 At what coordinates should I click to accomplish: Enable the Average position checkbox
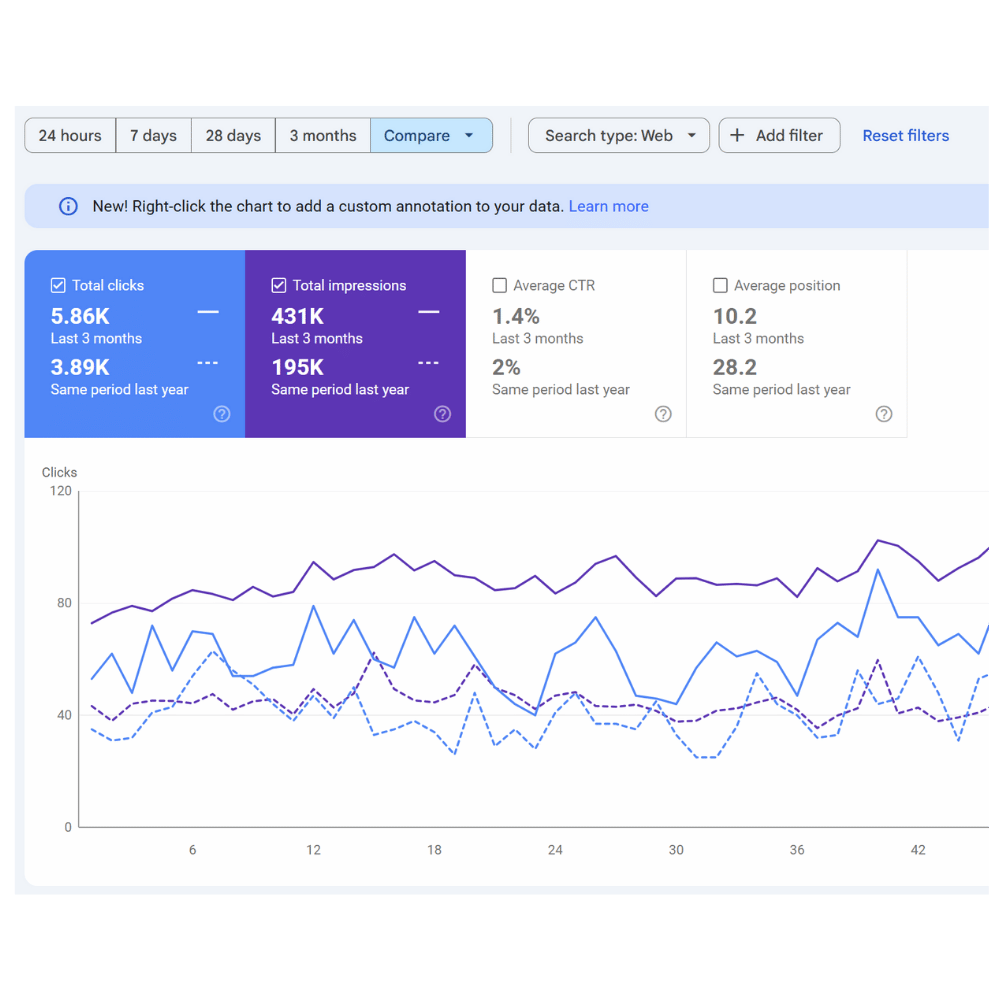coord(720,286)
